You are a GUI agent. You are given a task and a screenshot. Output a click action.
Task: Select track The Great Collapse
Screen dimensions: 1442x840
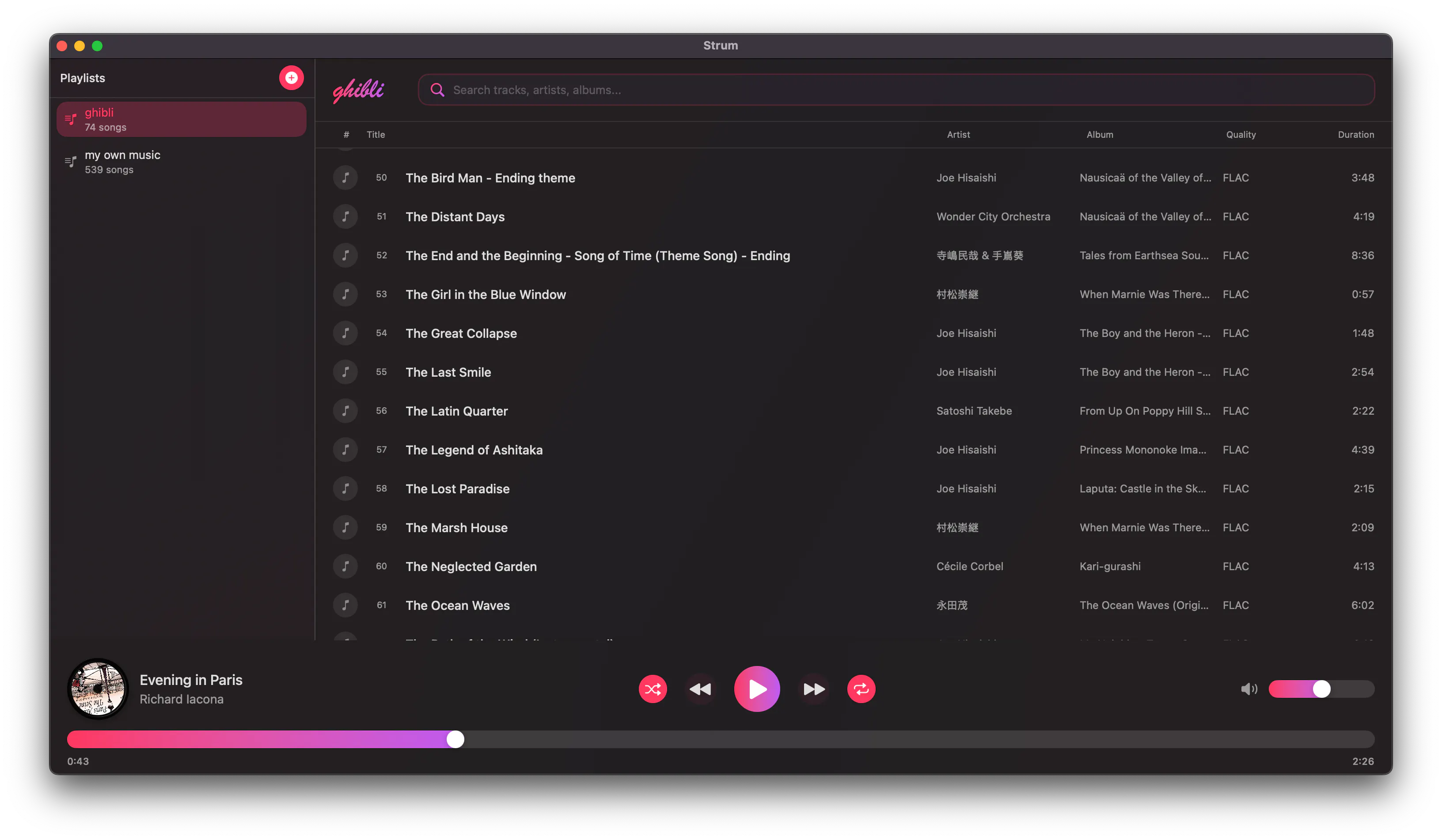coord(461,333)
